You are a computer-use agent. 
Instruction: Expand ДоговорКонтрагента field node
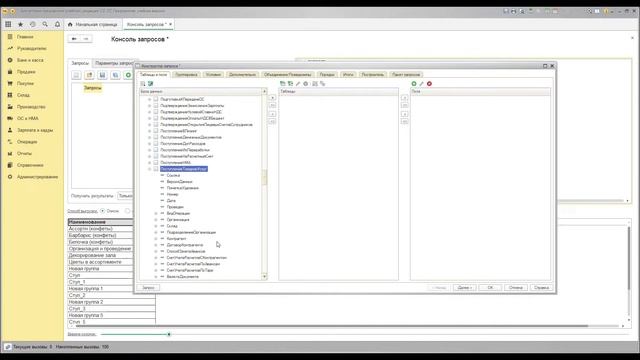click(156, 245)
